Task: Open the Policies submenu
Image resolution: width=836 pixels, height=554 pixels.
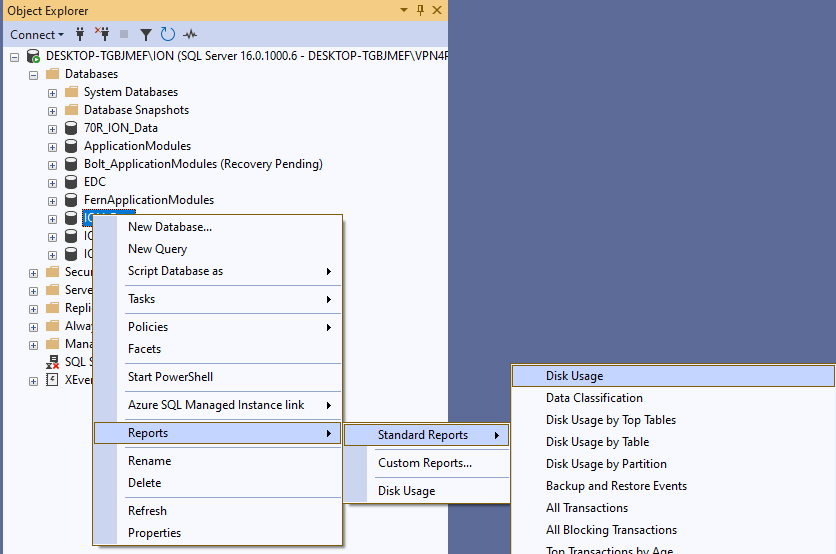Action: tap(218, 327)
